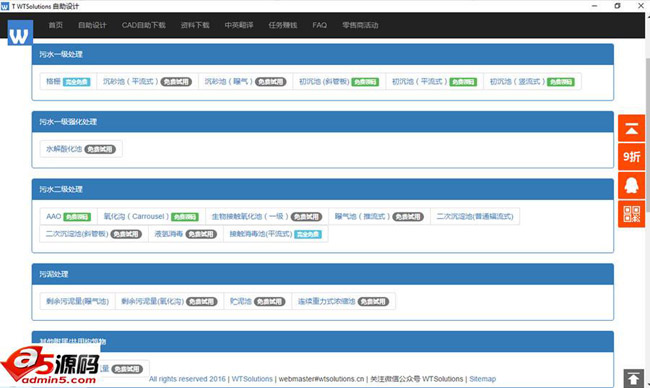
Task: Open the CAD自助下载 menu item
Action: pos(143,25)
